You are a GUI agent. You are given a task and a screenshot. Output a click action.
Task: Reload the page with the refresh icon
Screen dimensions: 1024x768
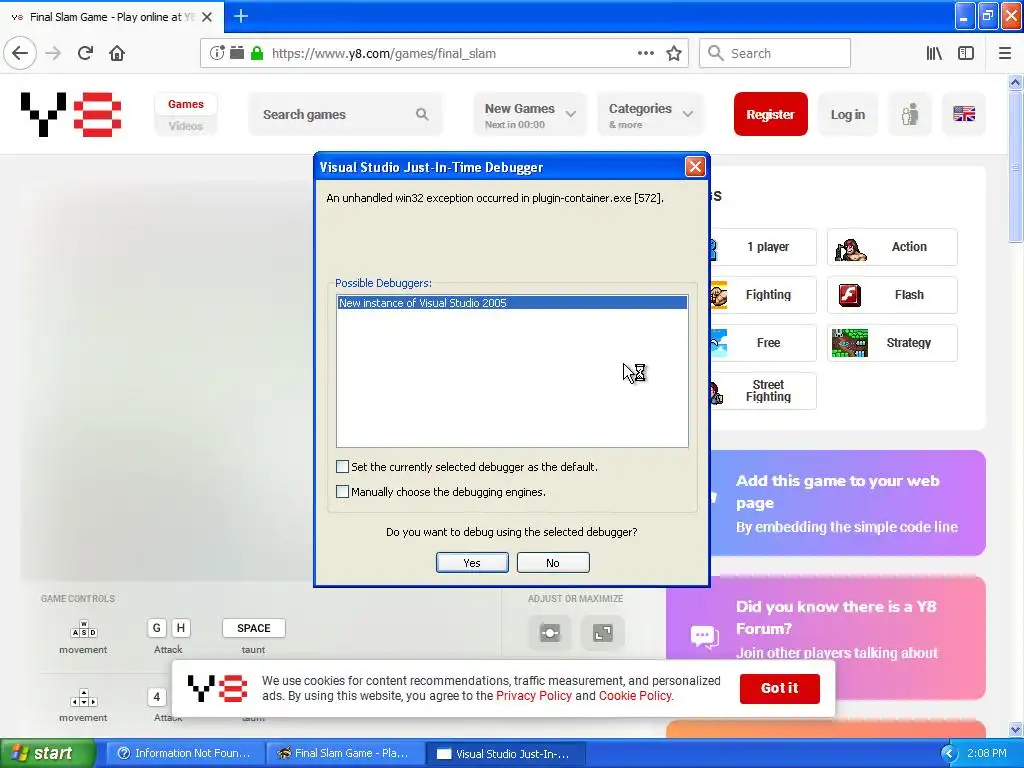coord(85,54)
